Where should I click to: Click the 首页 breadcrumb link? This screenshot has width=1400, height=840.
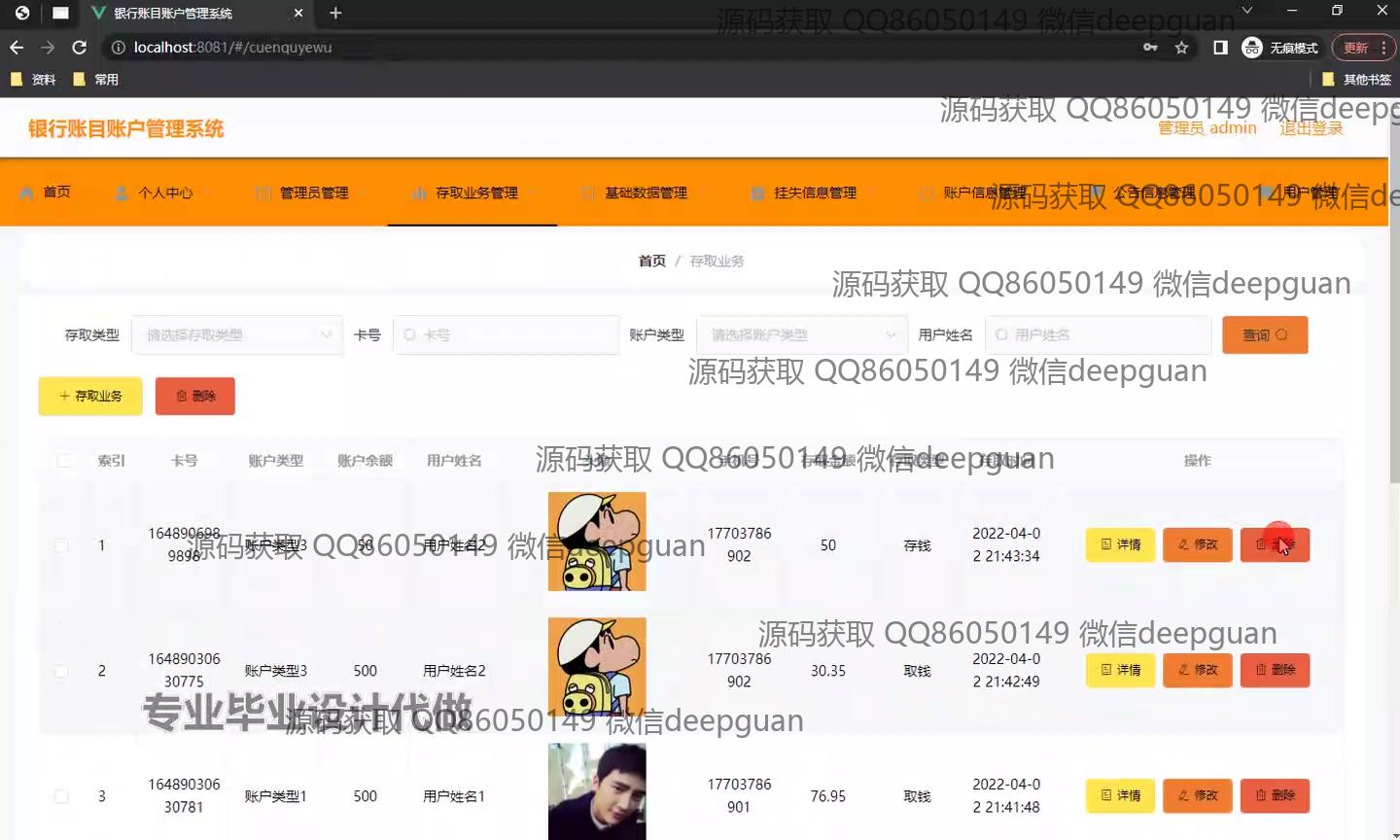(x=652, y=261)
